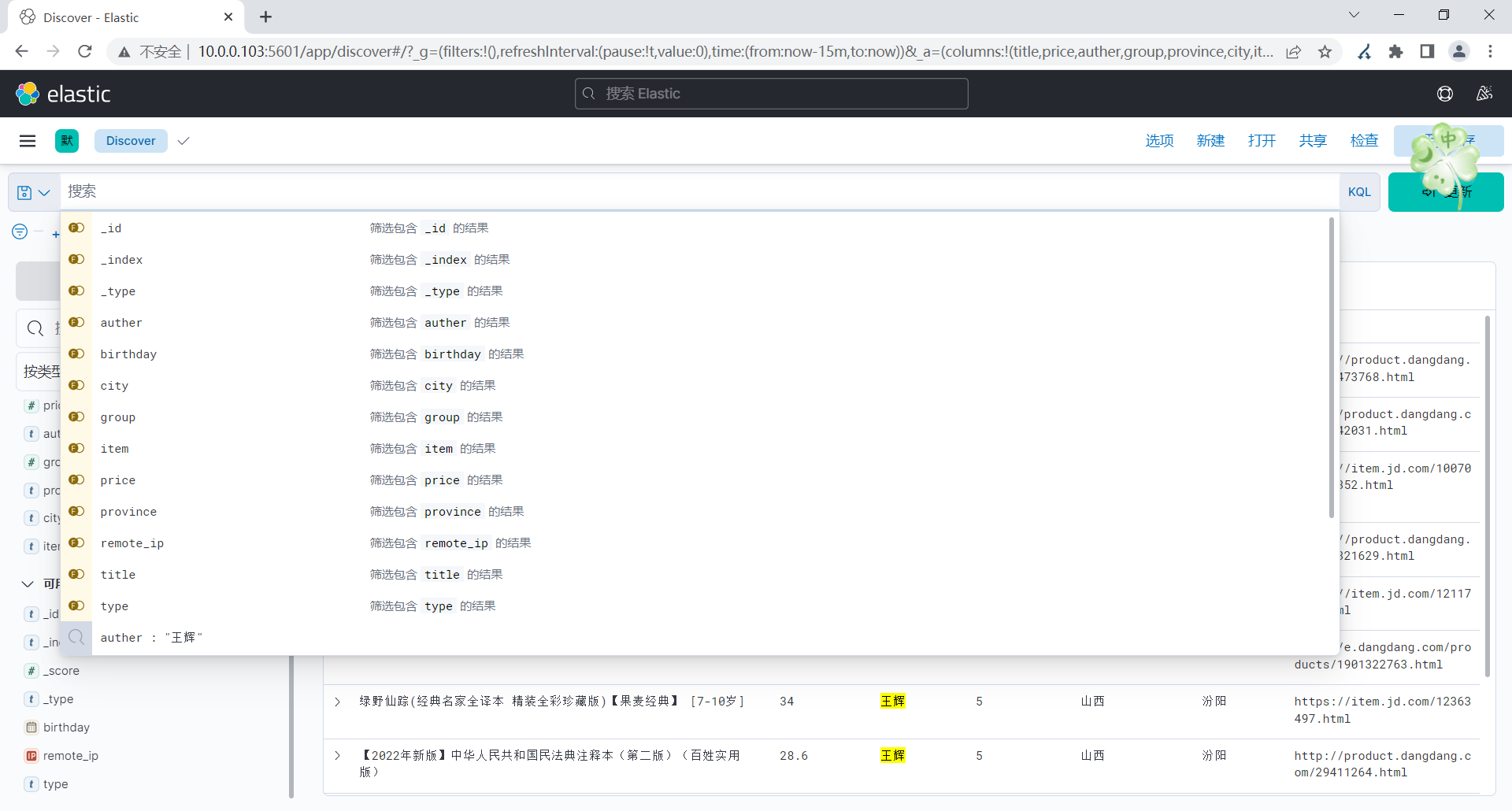Click the green space avatar 默
Viewport: 1512px width, 811px height.
67,141
